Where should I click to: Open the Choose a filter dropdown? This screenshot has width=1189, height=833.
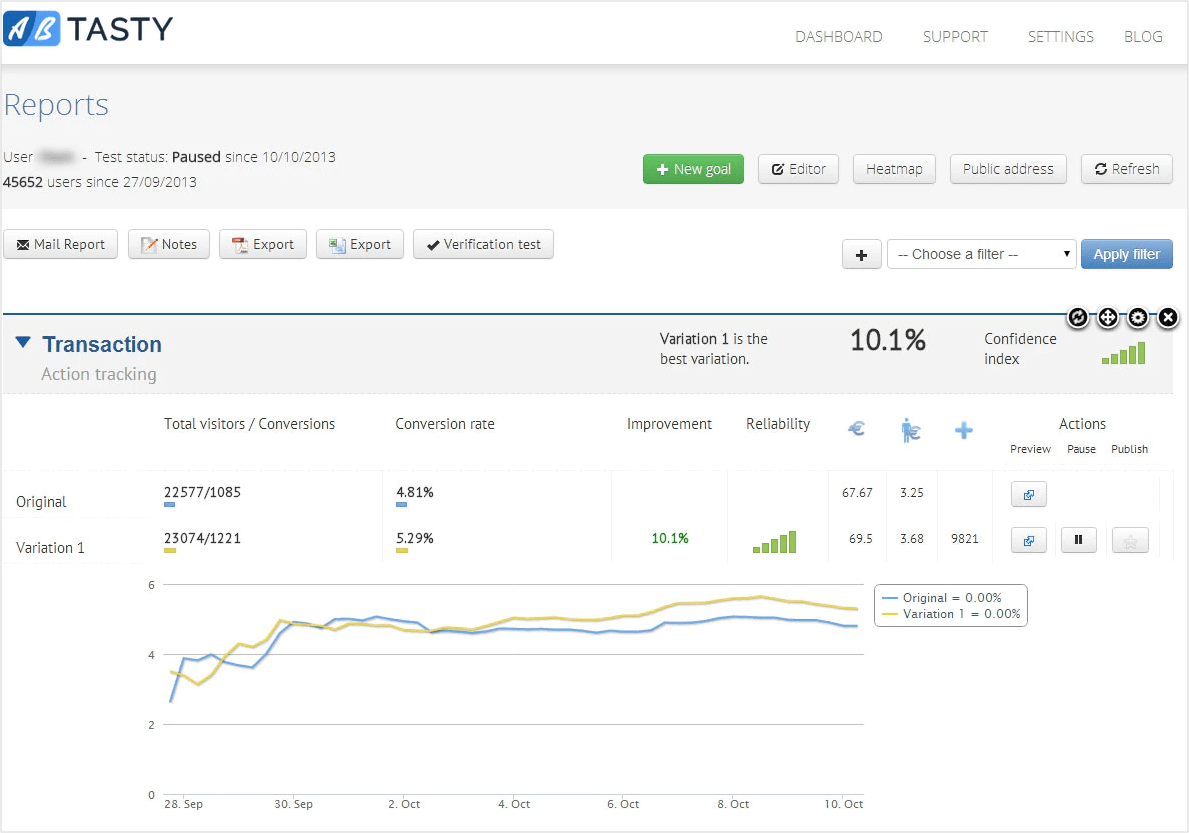(x=981, y=254)
